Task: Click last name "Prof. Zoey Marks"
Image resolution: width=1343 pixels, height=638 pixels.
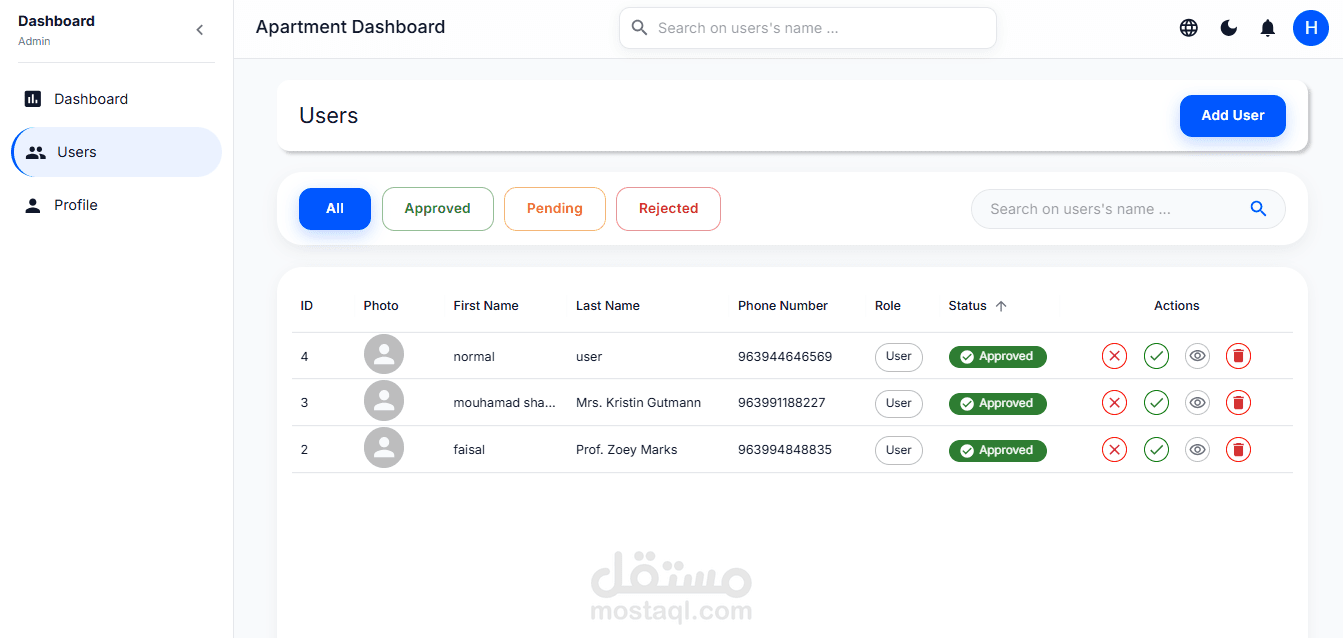Action: 627,450
